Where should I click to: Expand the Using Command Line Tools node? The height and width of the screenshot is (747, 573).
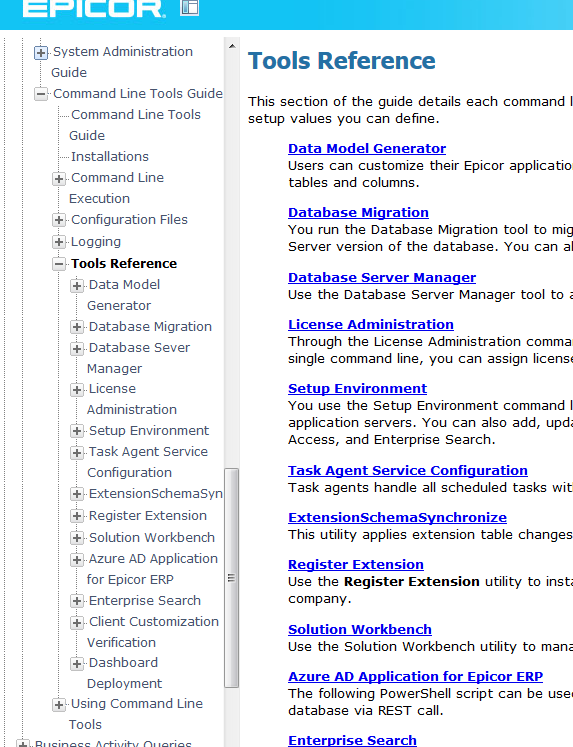59,705
